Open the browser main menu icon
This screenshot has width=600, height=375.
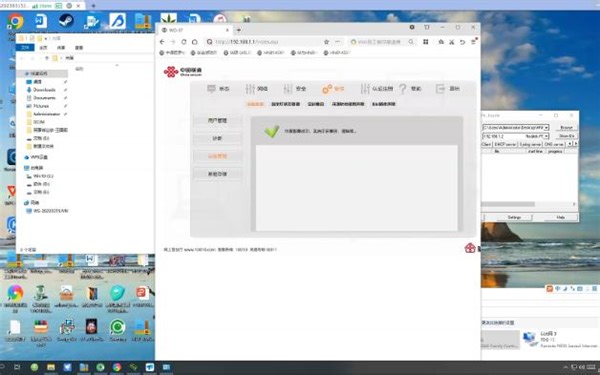473,42
